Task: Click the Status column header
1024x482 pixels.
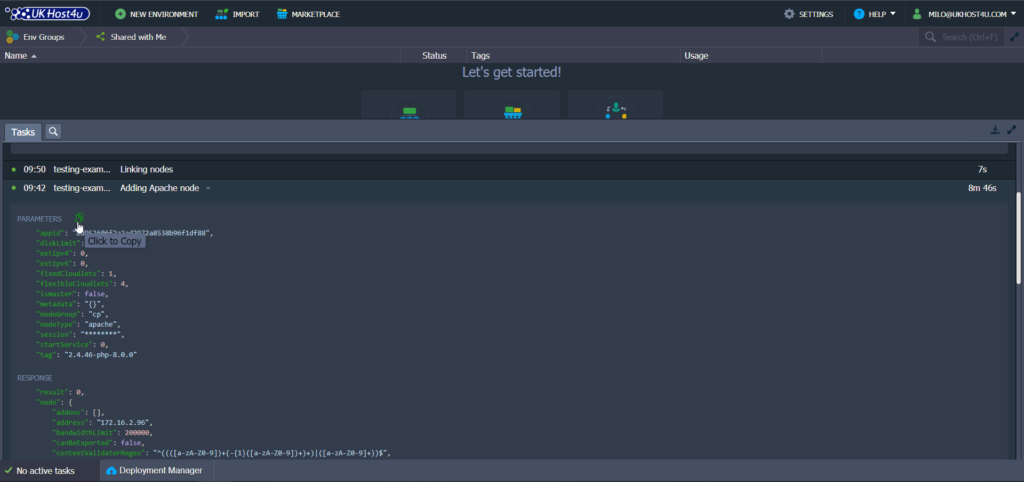Action: coord(434,56)
